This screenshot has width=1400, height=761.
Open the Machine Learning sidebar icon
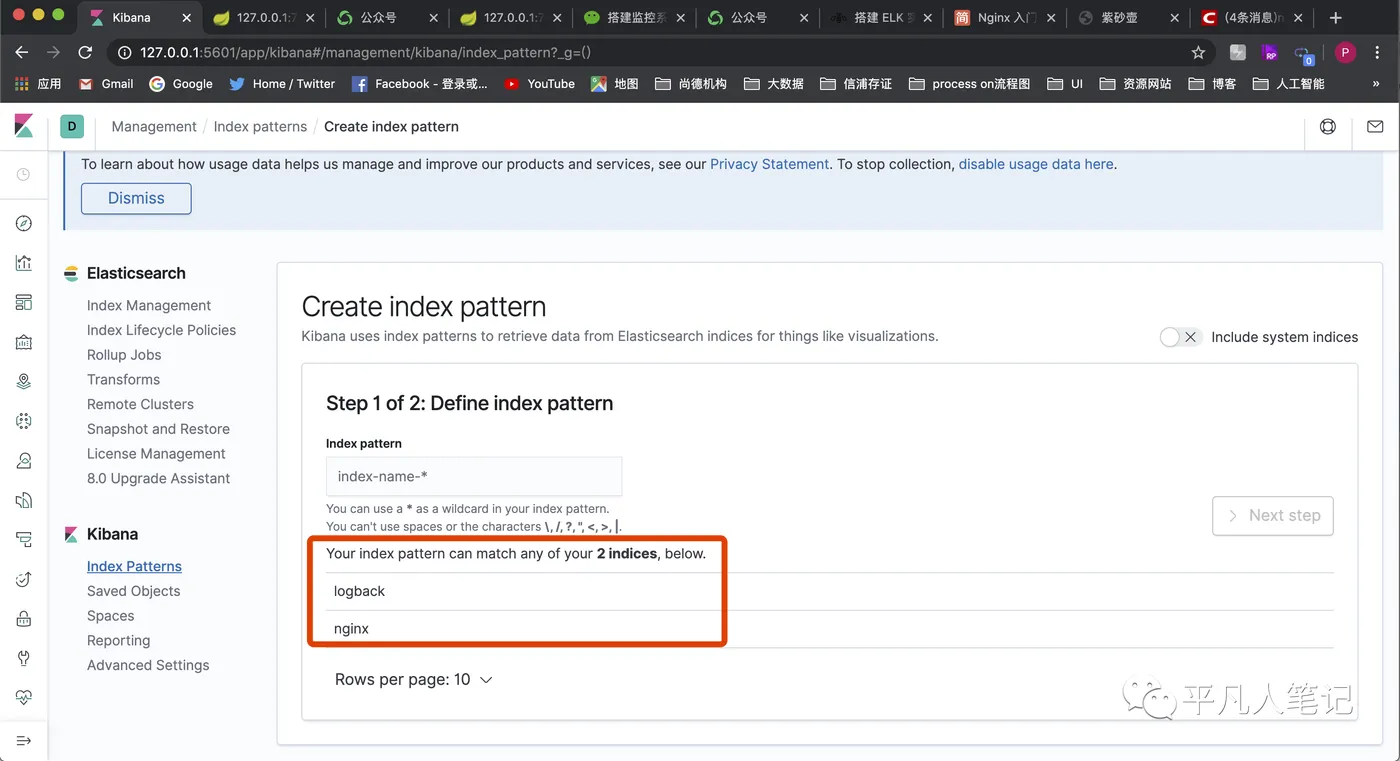(24, 421)
